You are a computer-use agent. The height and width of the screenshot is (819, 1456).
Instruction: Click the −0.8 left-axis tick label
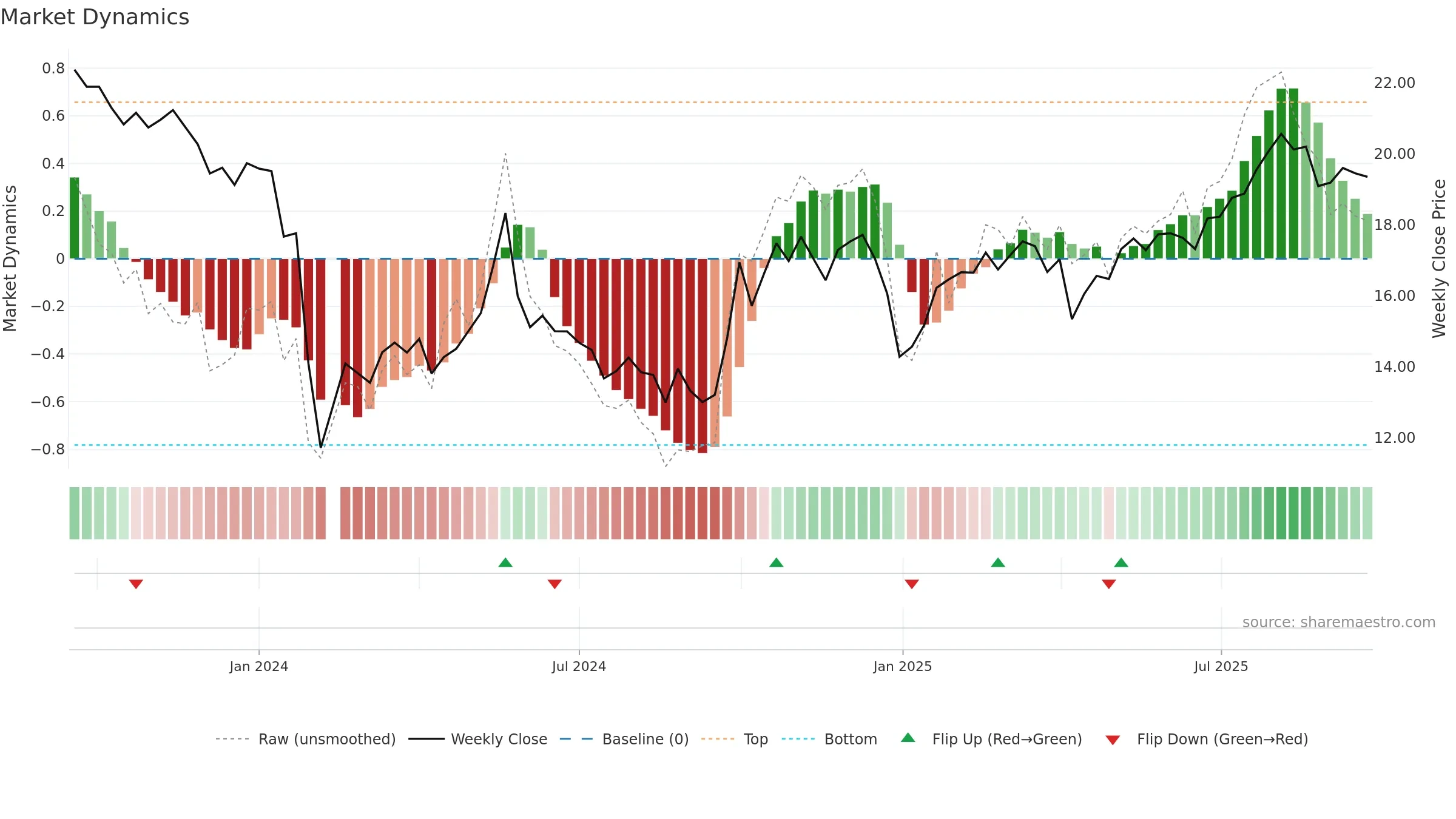[x=48, y=449]
